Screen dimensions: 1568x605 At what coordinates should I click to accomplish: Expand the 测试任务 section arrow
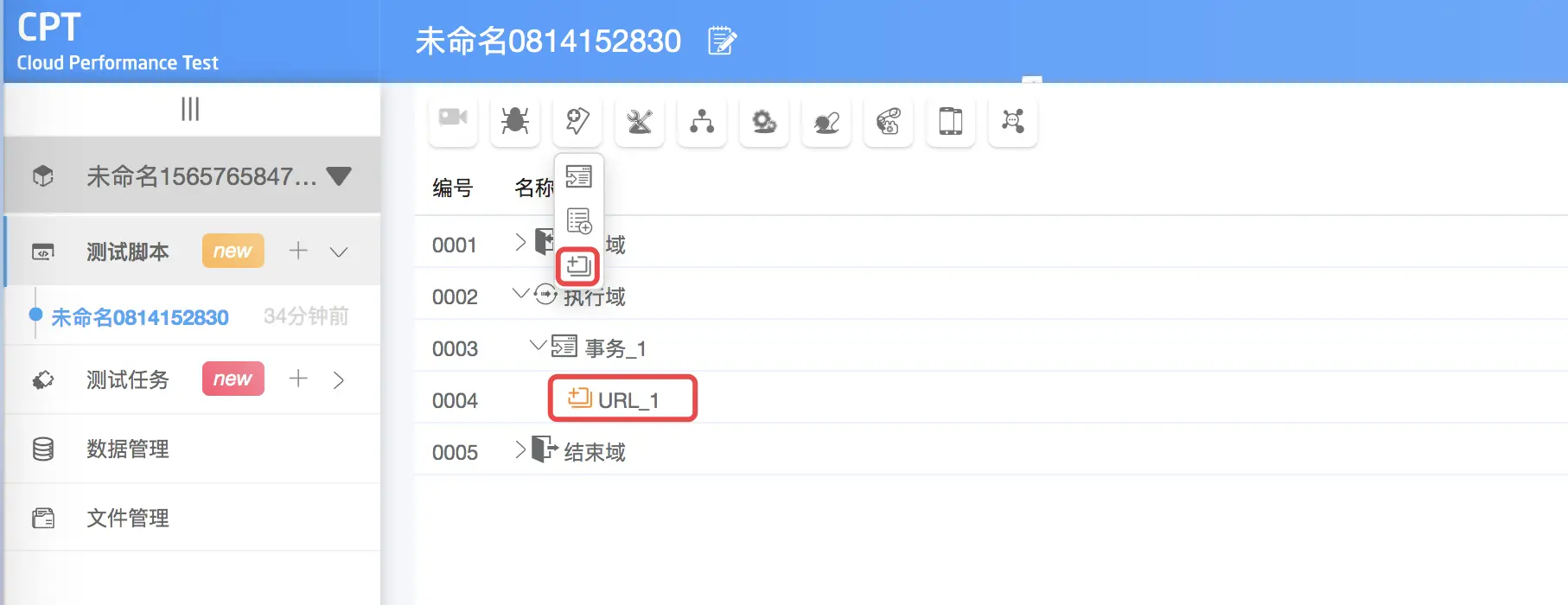click(x=339, y=379)
